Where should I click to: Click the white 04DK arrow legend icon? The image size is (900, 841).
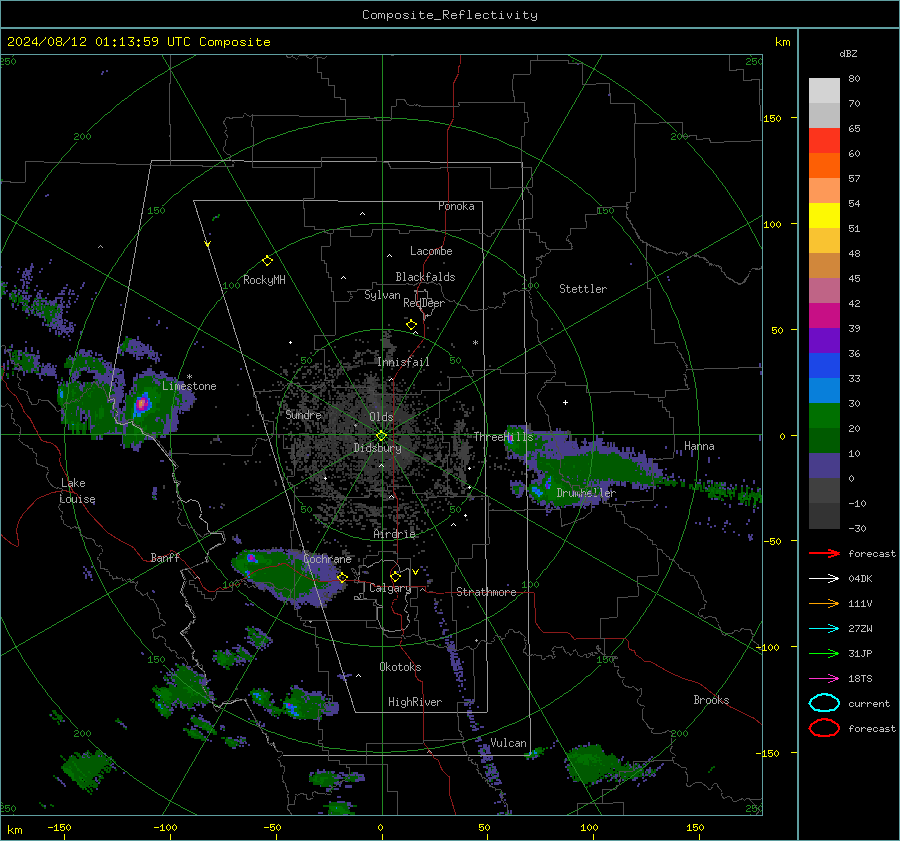tap(824, 578)
